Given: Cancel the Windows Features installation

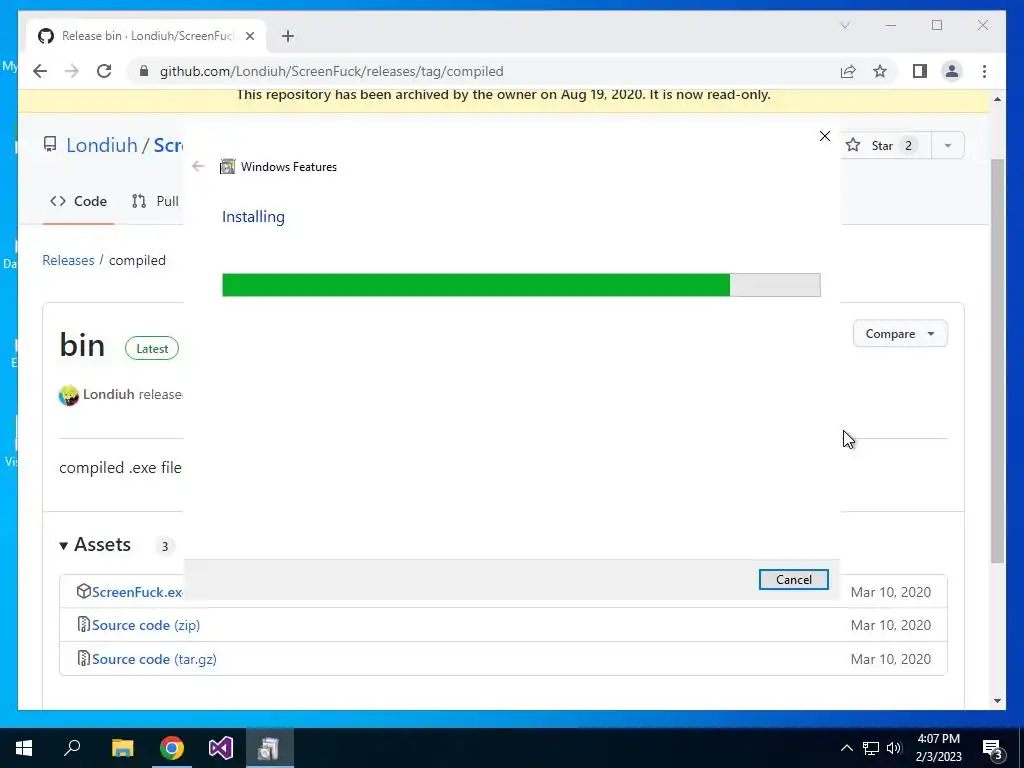Looking at the screenshot, I should click(x=793, y=579).
